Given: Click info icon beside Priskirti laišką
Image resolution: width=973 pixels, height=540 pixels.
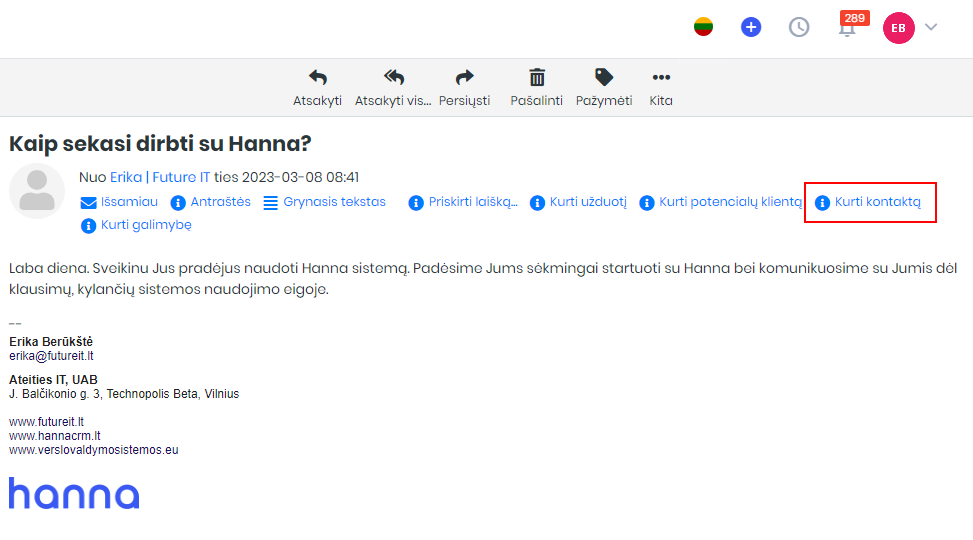Looking at the screenshot, I should (416, 203).
